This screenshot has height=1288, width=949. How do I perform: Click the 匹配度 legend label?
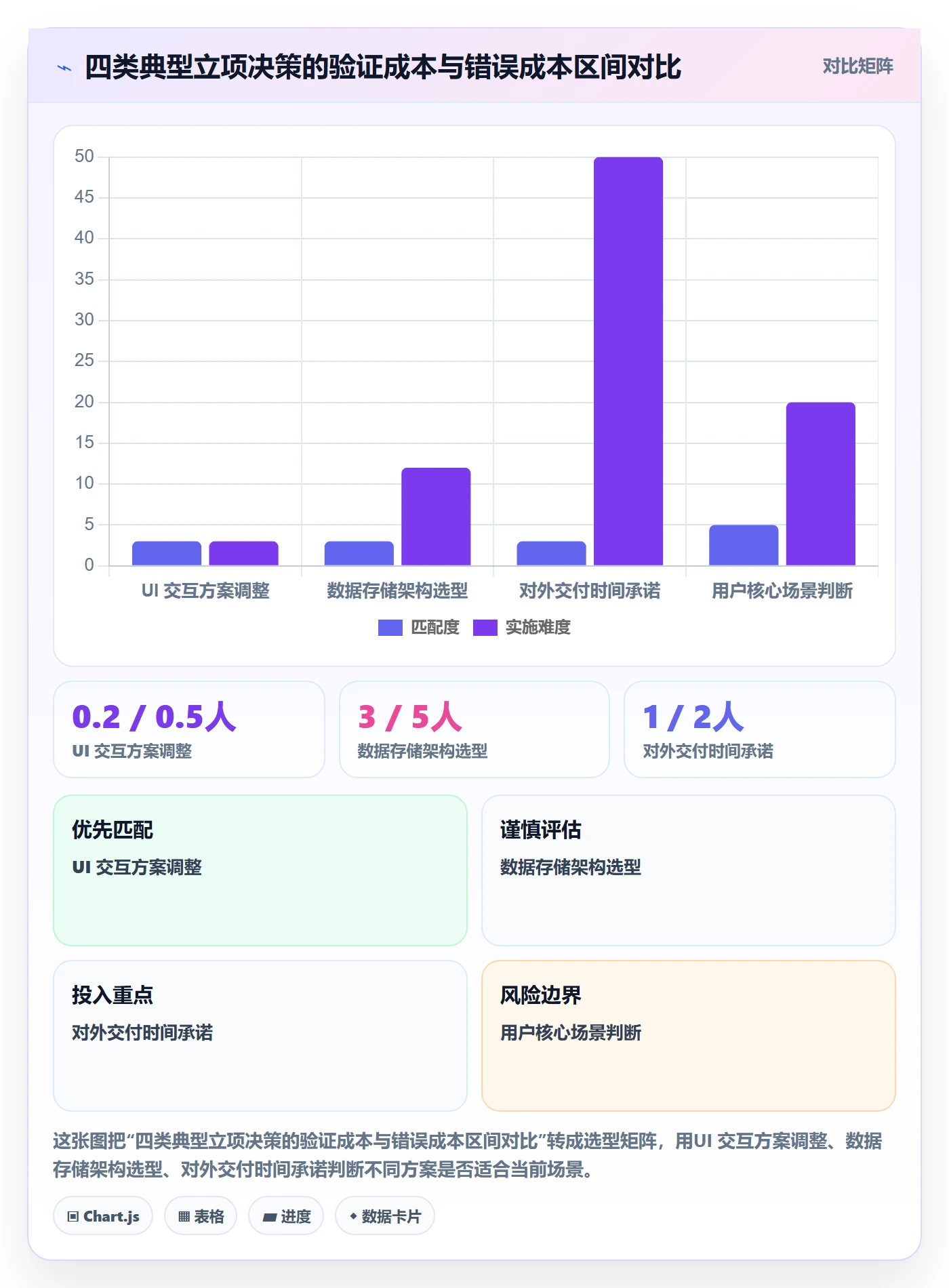tap(435, 628)
